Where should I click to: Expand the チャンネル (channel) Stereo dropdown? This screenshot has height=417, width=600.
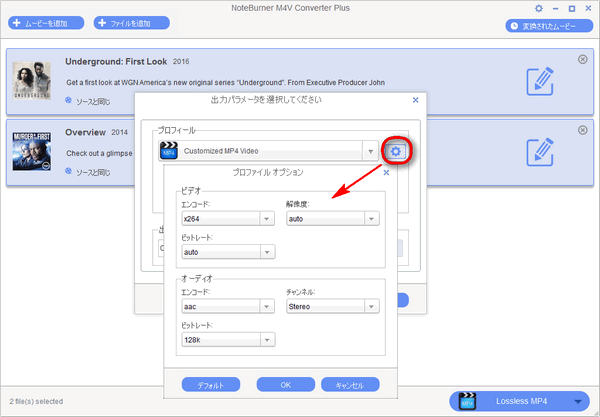point(371,306)
